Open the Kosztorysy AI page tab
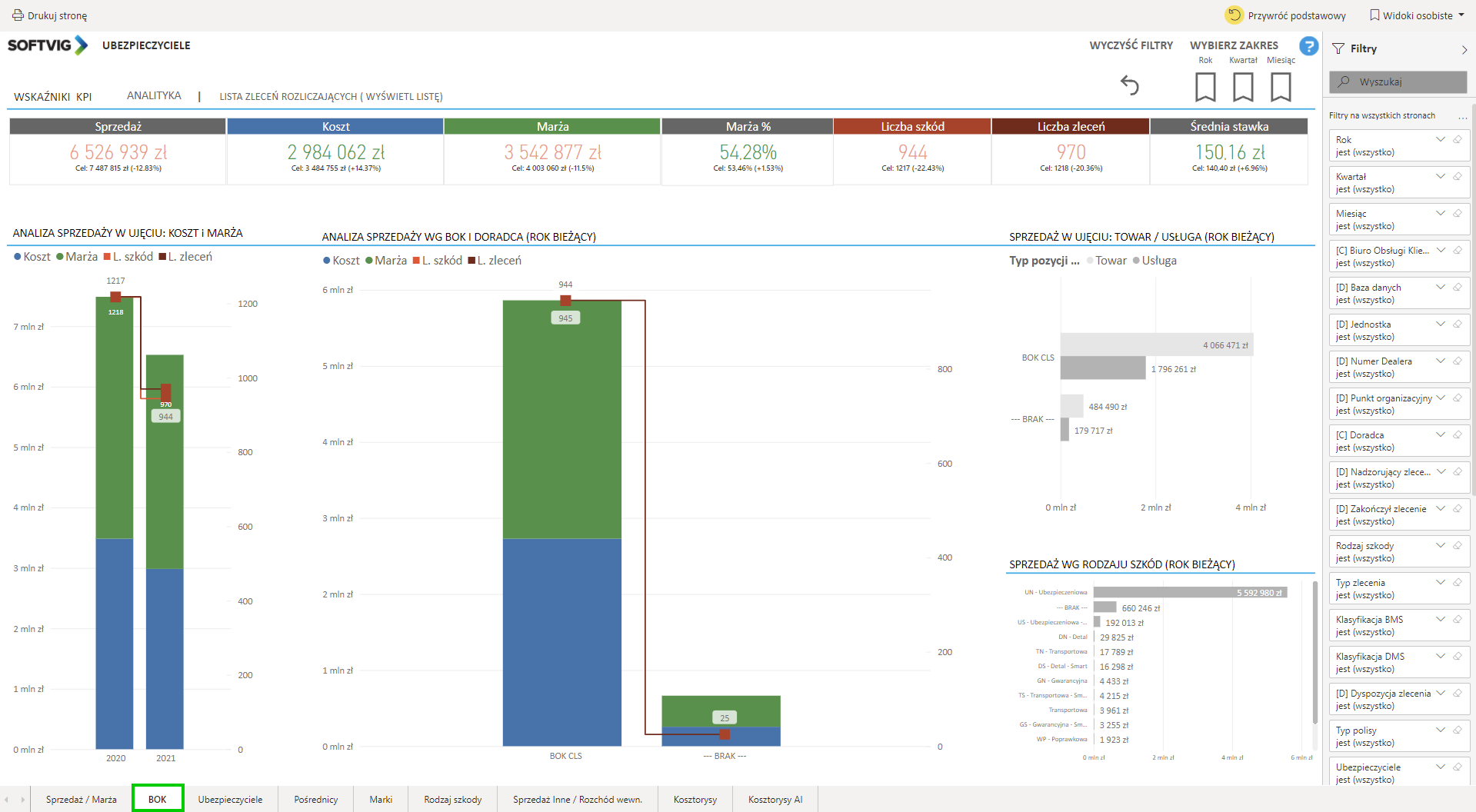Screen dimensions: 1476x812 [775, 800]
